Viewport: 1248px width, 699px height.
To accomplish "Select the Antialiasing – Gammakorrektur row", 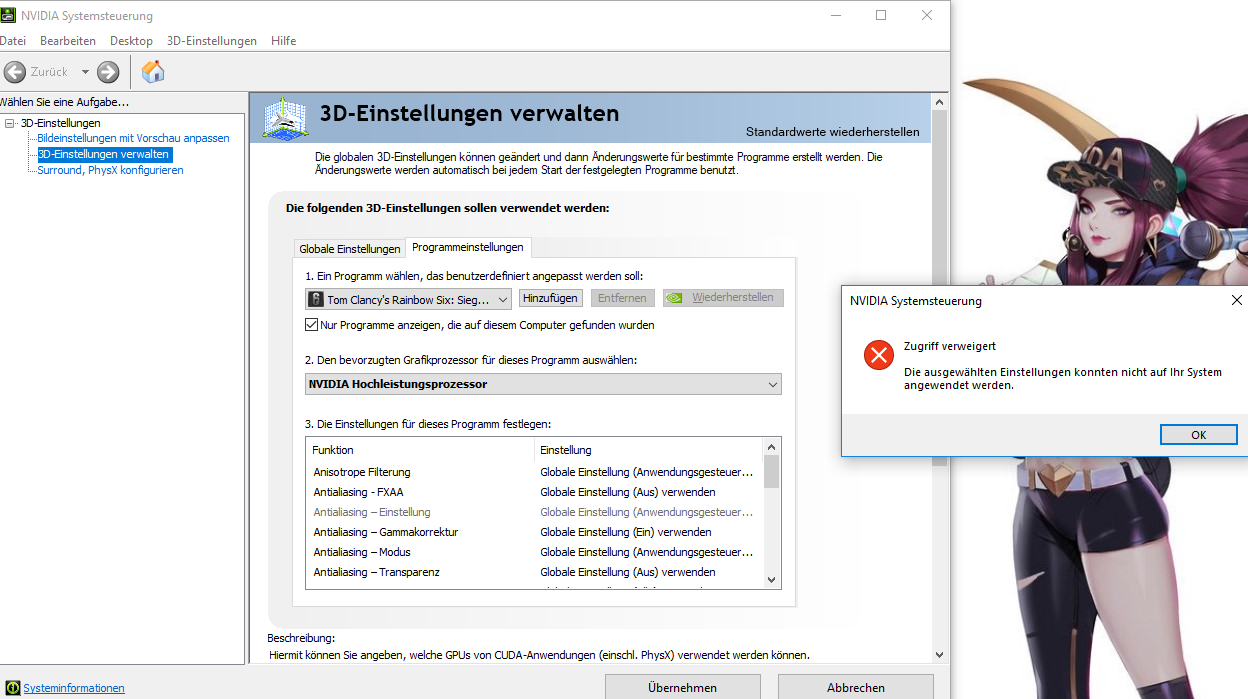I will click(x=535, y=532).
